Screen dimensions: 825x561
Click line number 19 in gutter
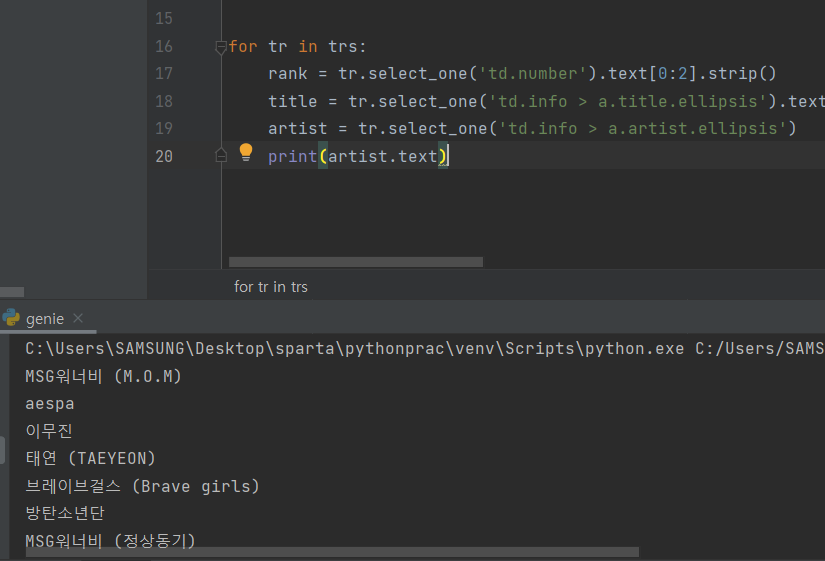tap(164, 128)
